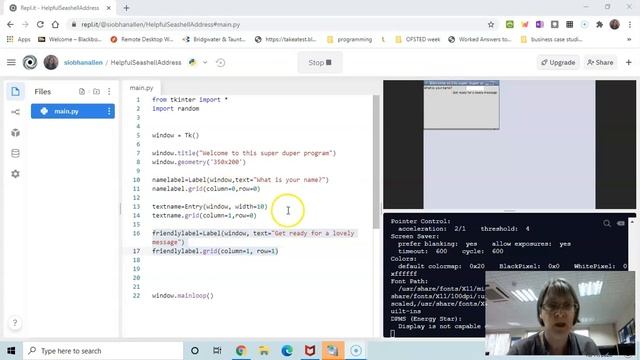Viewport: 640px width, 360px height.
Task: Click the Upgrade button
Action: [x=558, y=62]
